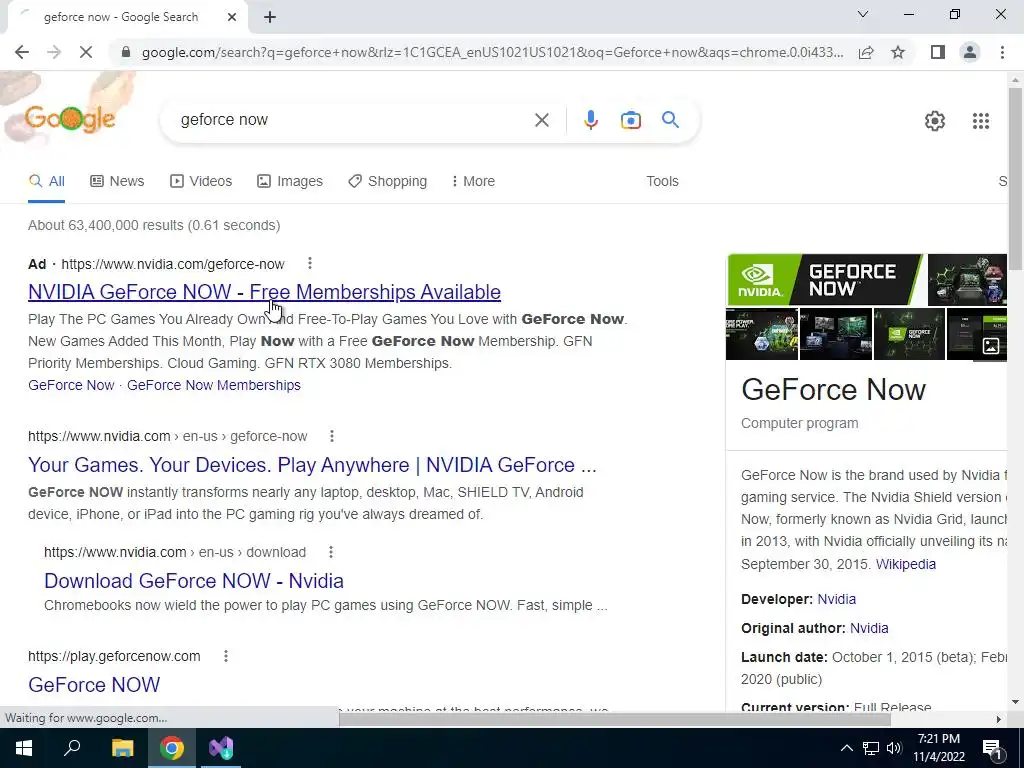Open NVIDIA GeForce NOW Free Memberships ad link

tap(264, 292)
